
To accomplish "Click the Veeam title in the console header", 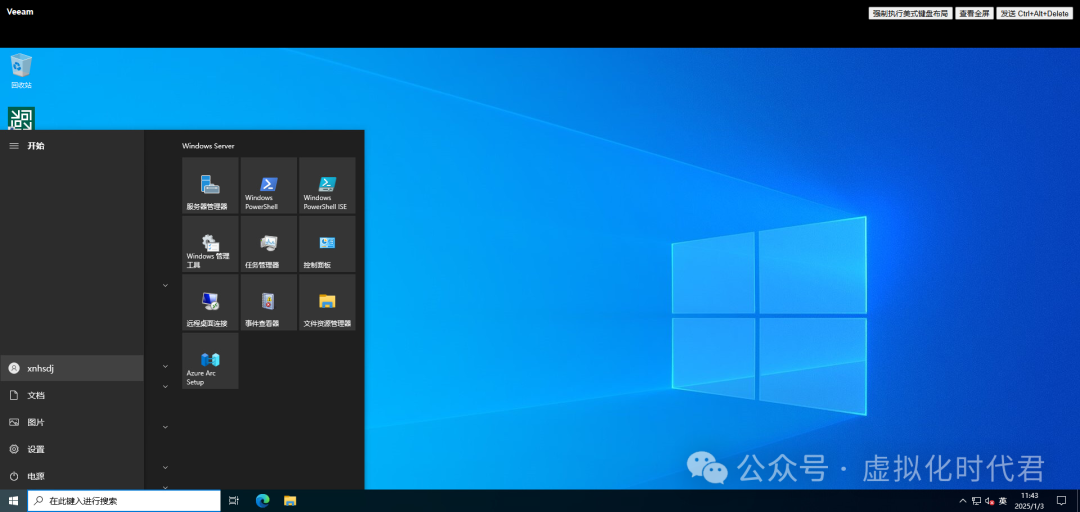I will [x=20, y=12].
